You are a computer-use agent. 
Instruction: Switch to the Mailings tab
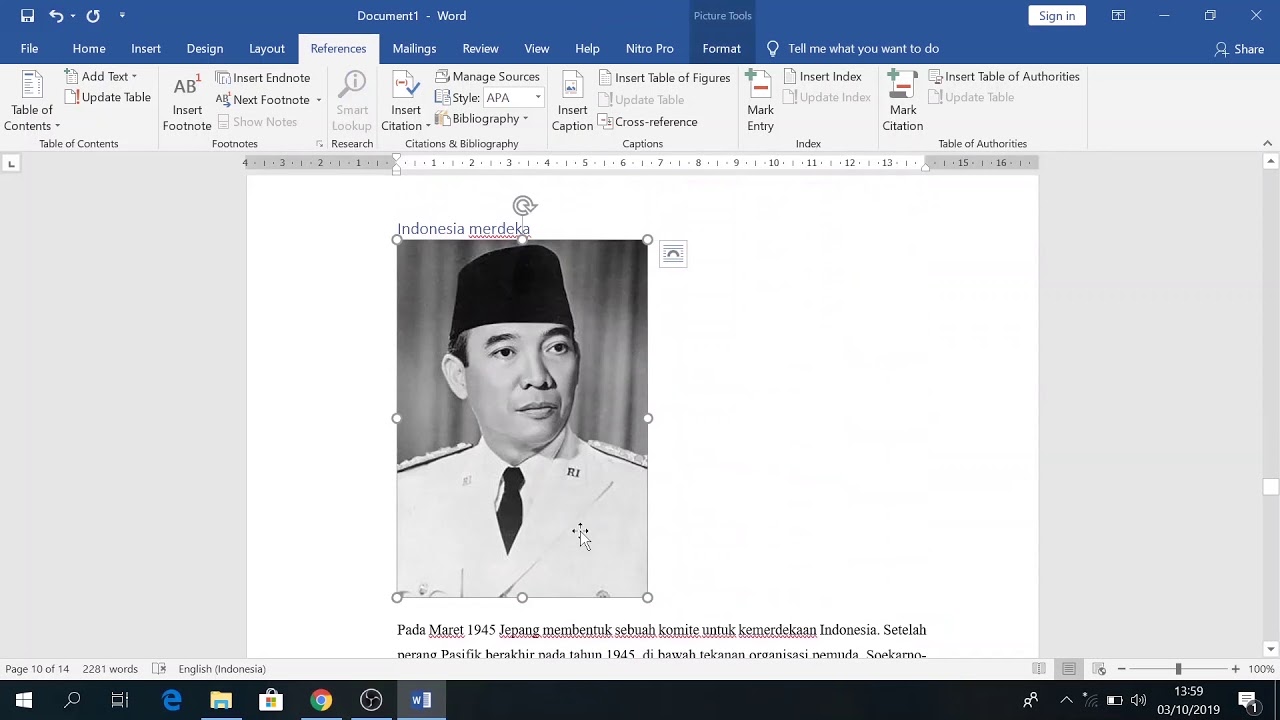click(414, 48)
